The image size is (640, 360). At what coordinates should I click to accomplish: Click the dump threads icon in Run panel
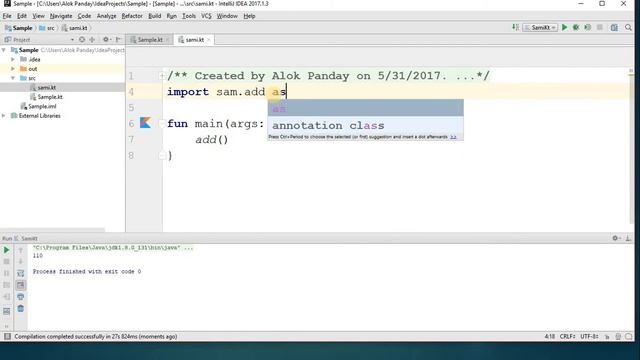point(6,285)
